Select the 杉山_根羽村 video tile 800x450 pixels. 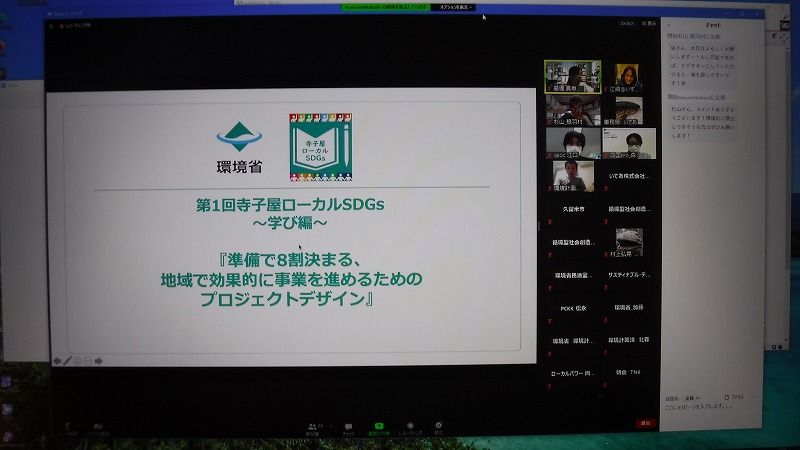(572, 110)
